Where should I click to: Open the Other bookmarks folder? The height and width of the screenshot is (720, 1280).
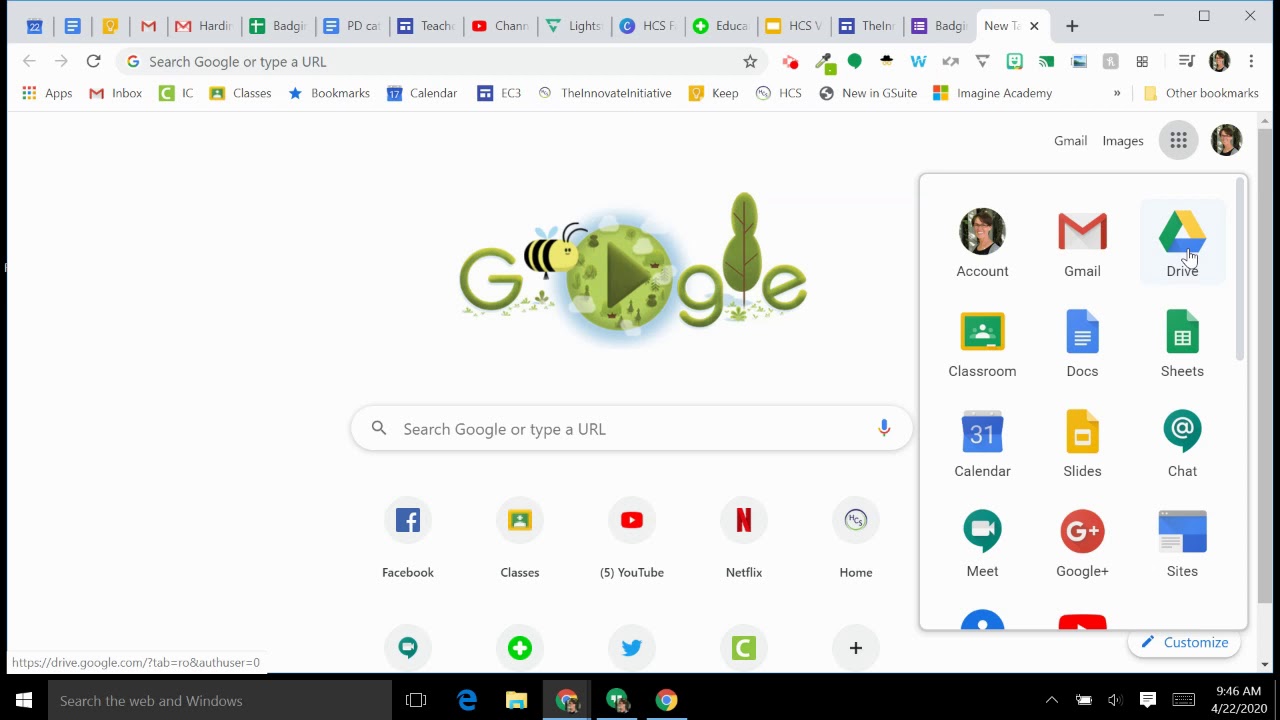tap(1200, 93)
